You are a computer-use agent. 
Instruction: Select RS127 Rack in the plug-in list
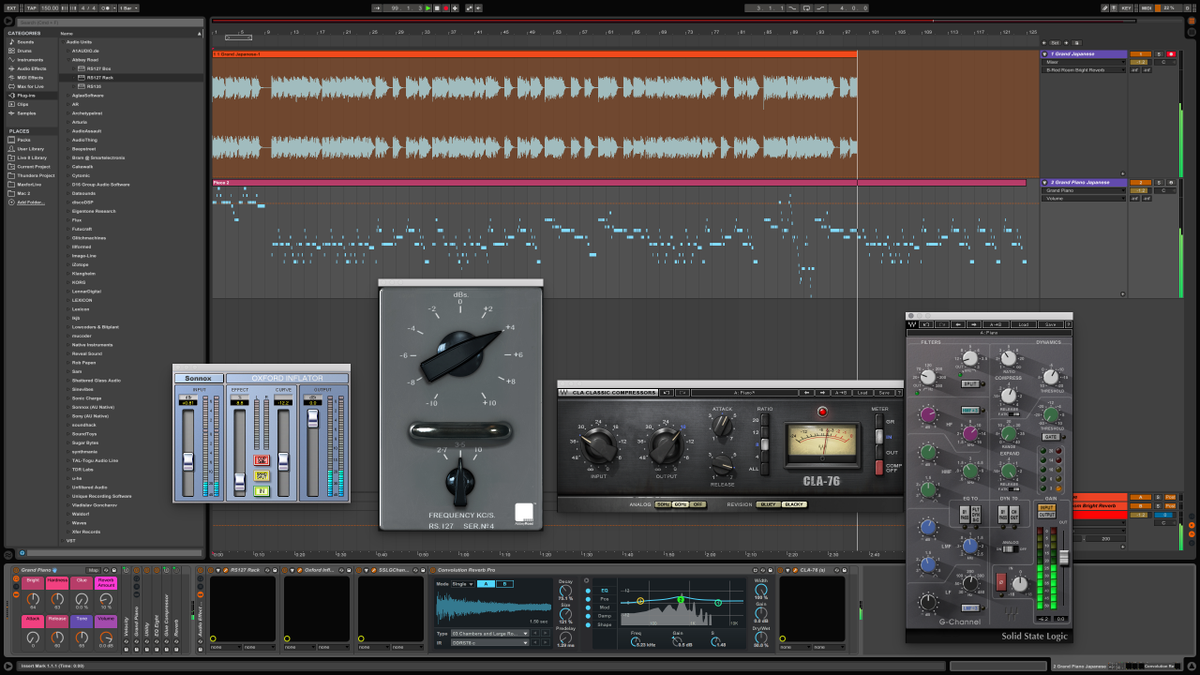tap(98, 77)
